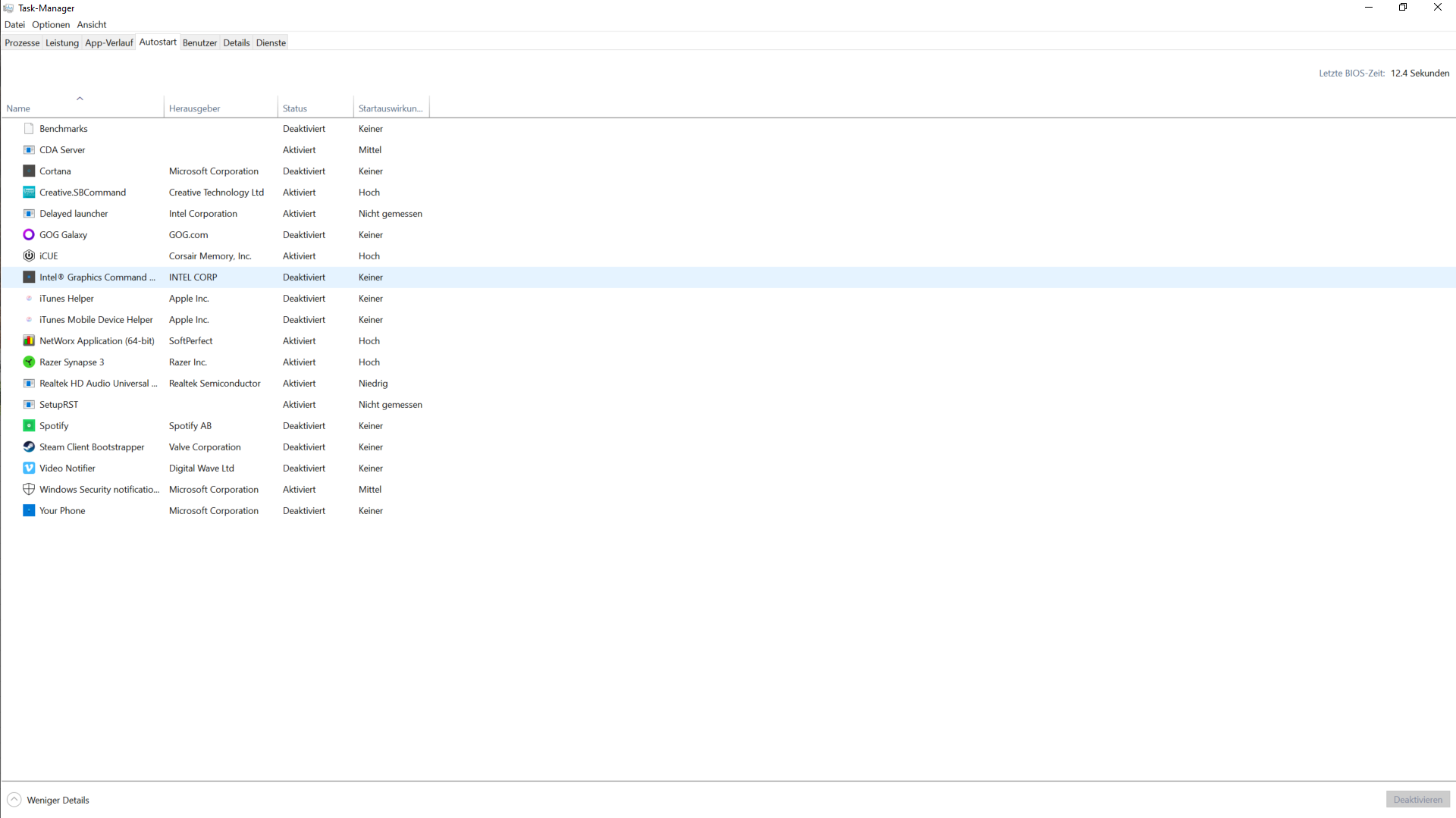The height and width of the screenshot is (818, 1456).
Task: Click Corsair Memory, Inc. publisher cell
Action: [x=210, y=256]
